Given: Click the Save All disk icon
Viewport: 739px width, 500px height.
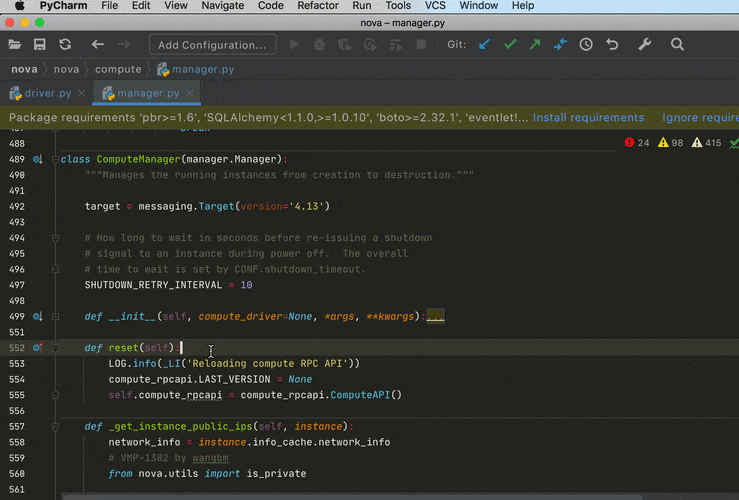Looking at the screenshot, I should click(40, 45).
